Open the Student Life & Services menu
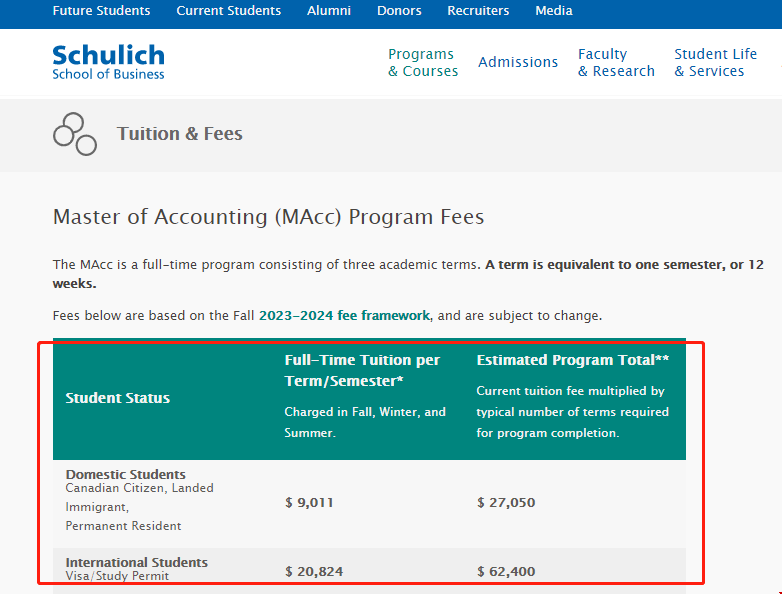The width and height of the screenshot is (782, 594). click(715, 63)
